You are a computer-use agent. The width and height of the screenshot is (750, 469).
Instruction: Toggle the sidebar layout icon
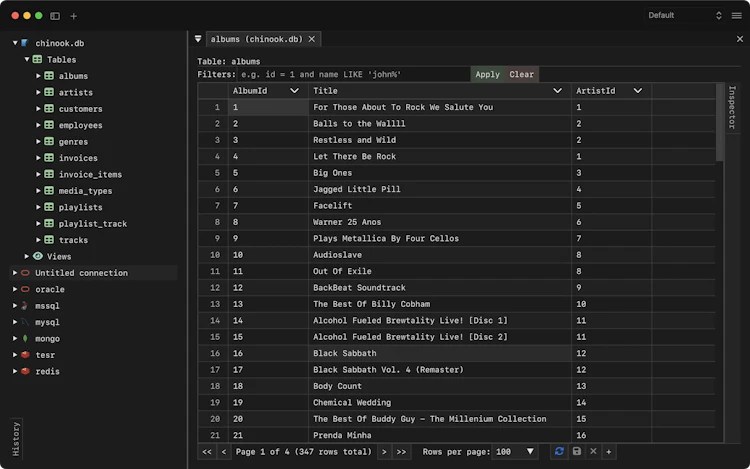[x=55, y=16]
